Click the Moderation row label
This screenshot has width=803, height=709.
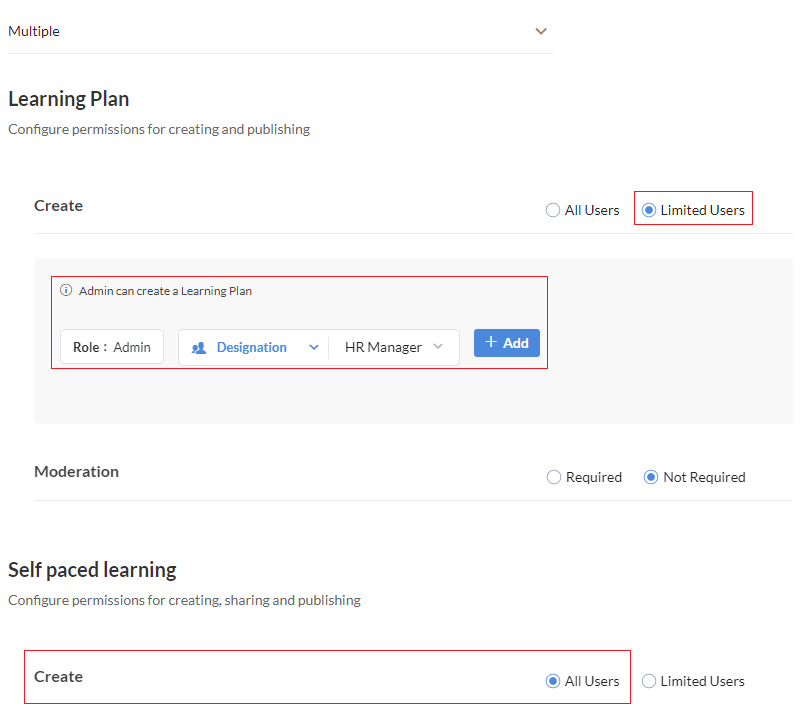click(x=76, y=472)
